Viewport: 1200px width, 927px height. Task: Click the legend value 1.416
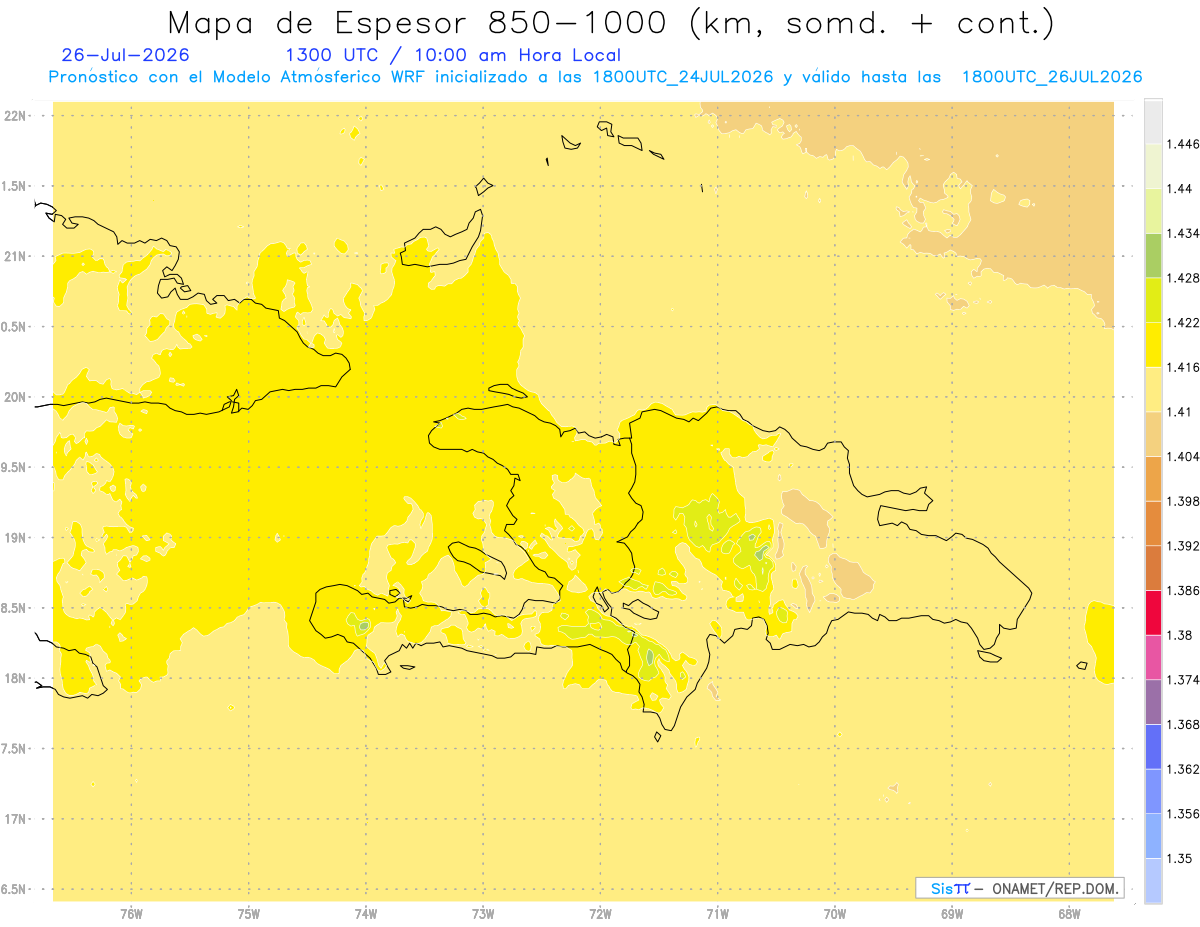[x=1183, y=367]
